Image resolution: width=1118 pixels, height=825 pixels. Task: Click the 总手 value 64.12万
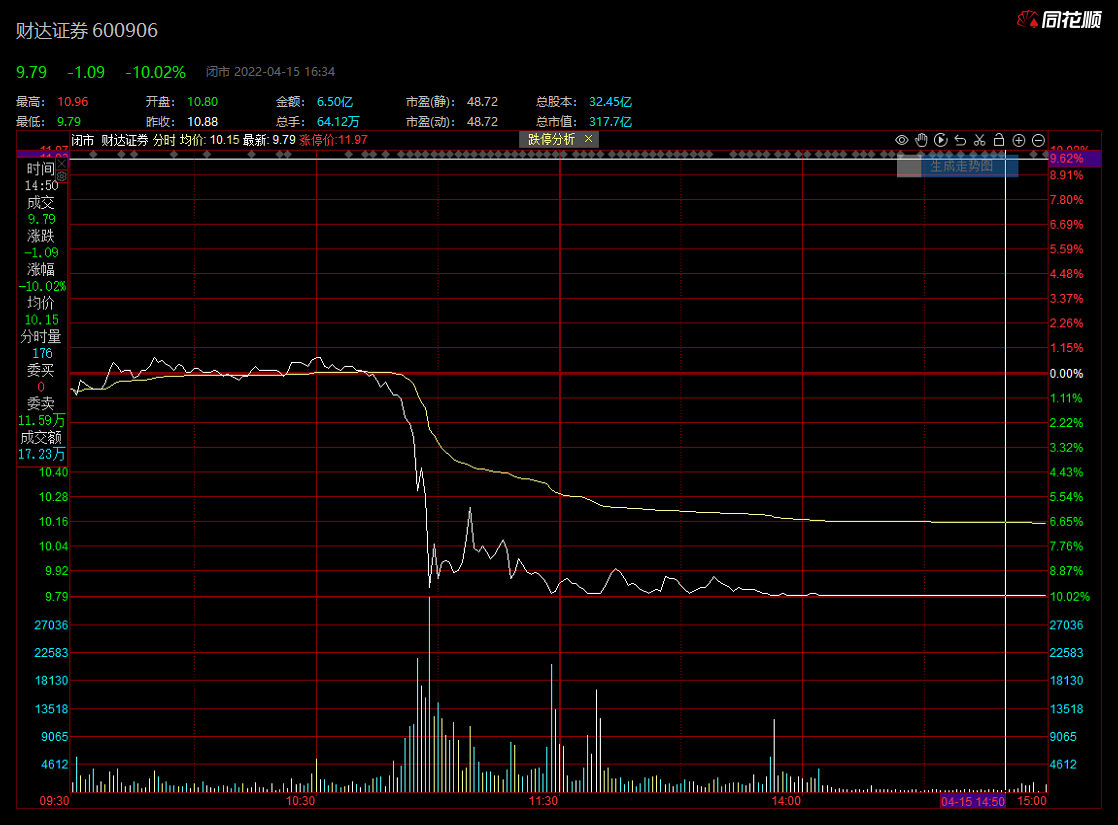tap(338, 122)
